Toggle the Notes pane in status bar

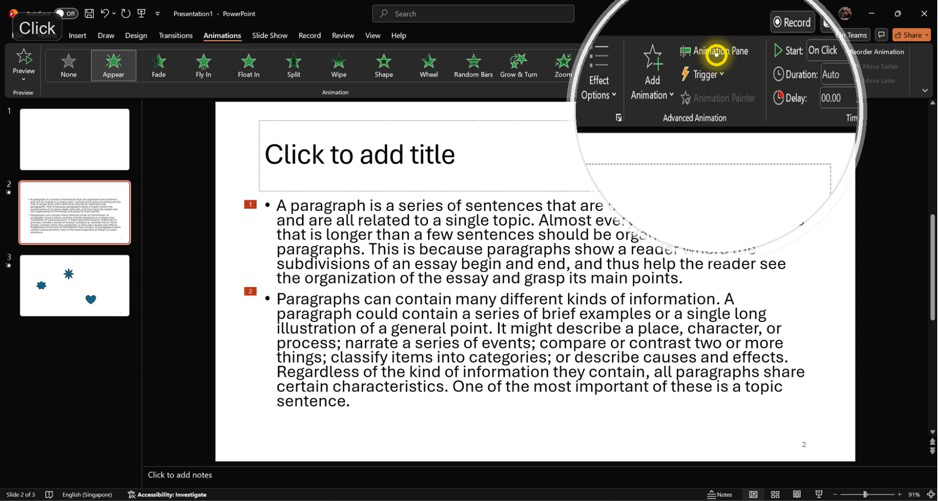point(719,494)
